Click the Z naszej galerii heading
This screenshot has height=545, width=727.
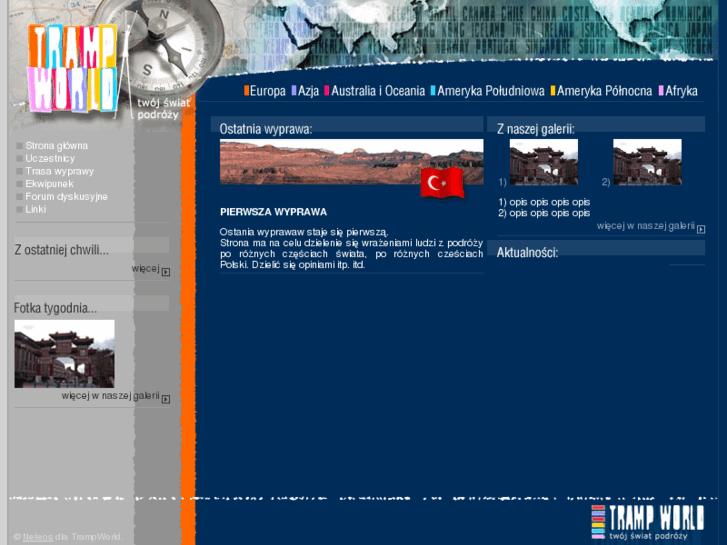coord(536,129)
